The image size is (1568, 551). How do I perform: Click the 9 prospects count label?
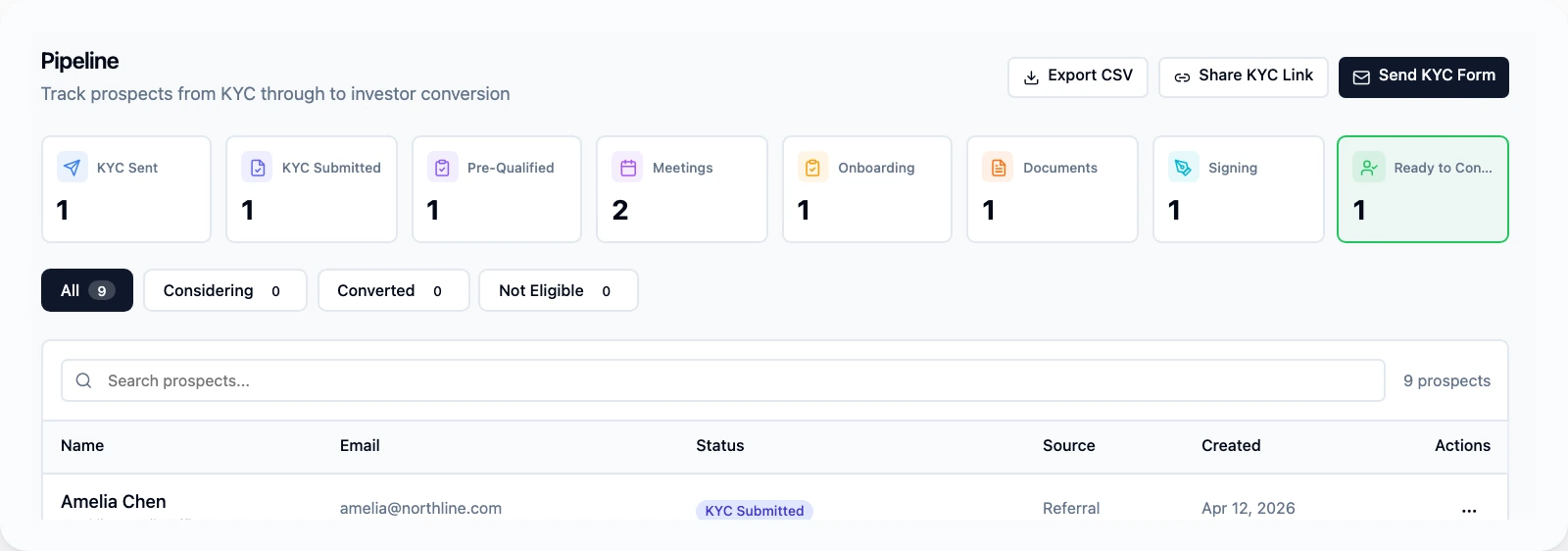1446,380
